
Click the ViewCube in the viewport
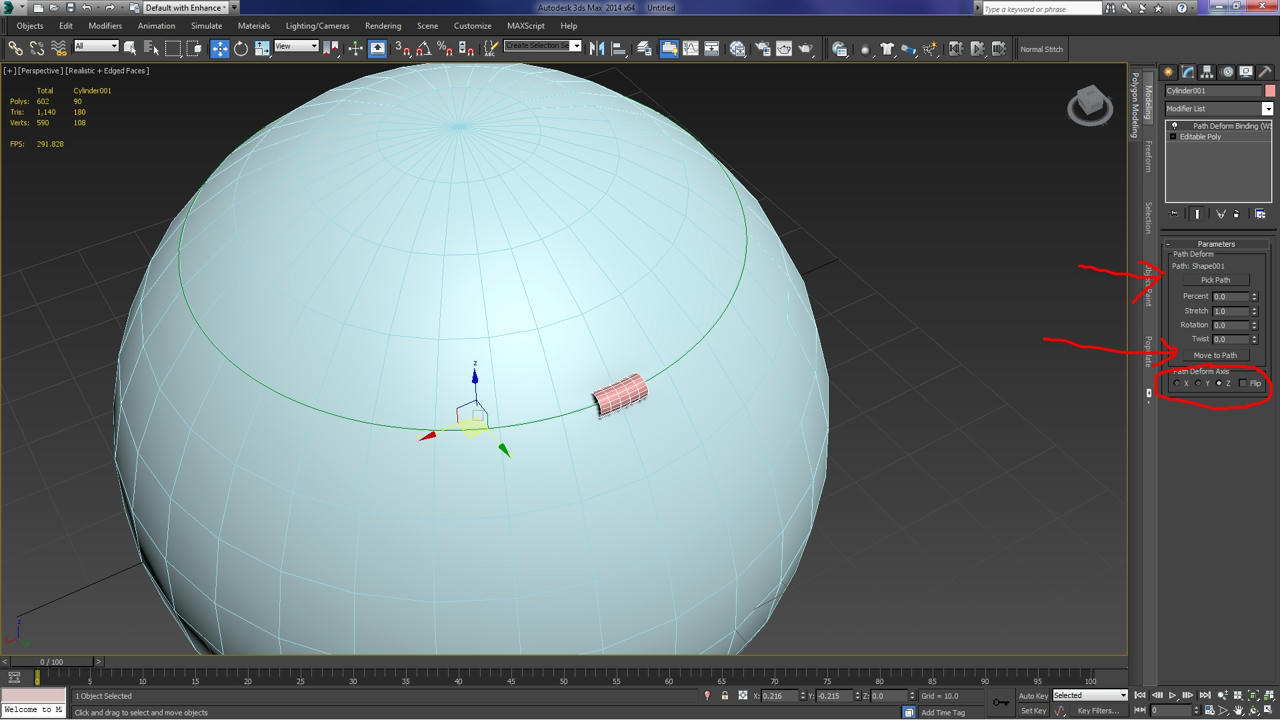tap(1090, 104)
